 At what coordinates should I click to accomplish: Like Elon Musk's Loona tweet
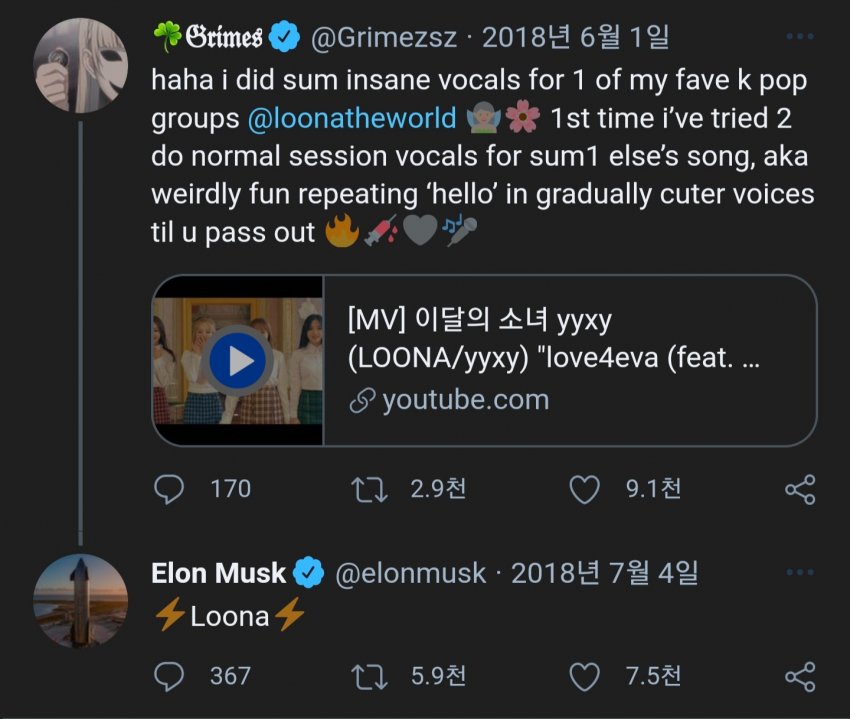(x=584, y=676)
